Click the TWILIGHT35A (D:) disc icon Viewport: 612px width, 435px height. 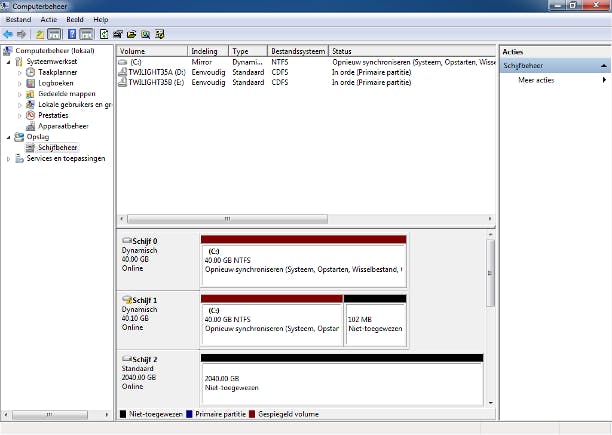click(123, 72)
